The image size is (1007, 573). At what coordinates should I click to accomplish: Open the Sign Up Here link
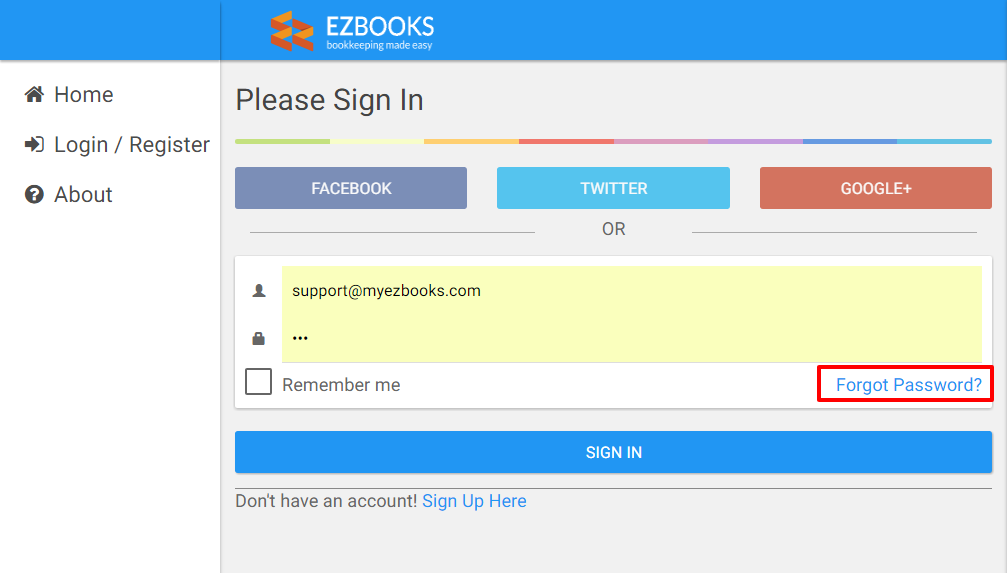click(474, 501)
